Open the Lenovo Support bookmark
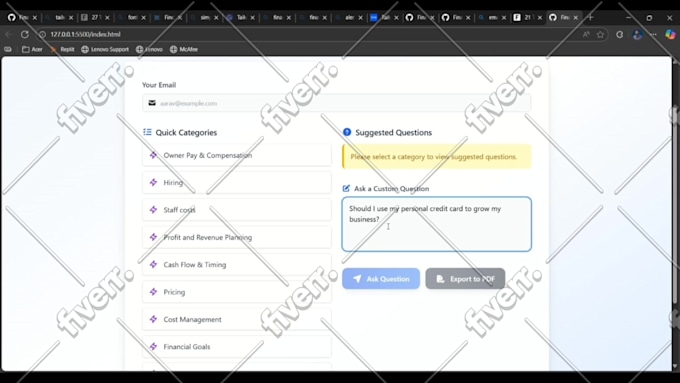Screen dimensions: 680x383 click(x=105, y=49)
